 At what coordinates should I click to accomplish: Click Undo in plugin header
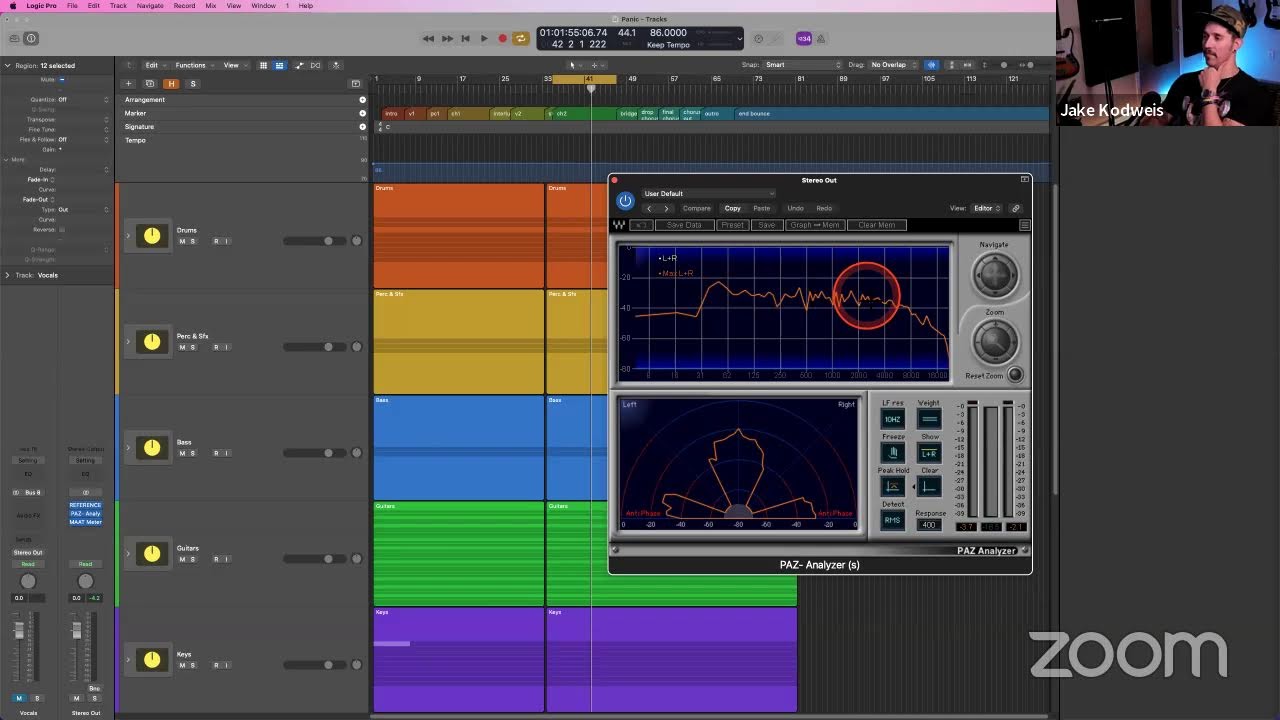pyautogui.click(x=795, y=208)
